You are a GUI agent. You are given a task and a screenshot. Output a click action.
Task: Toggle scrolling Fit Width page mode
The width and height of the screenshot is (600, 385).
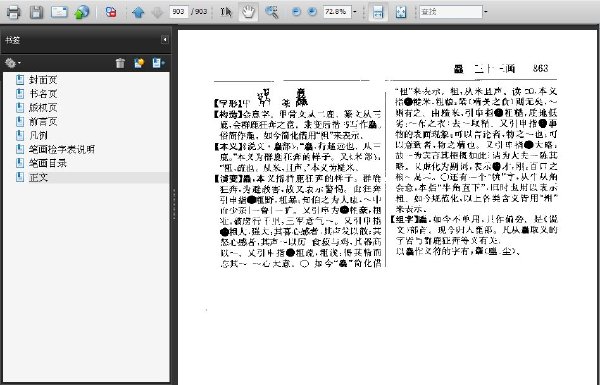coord(378,12)
